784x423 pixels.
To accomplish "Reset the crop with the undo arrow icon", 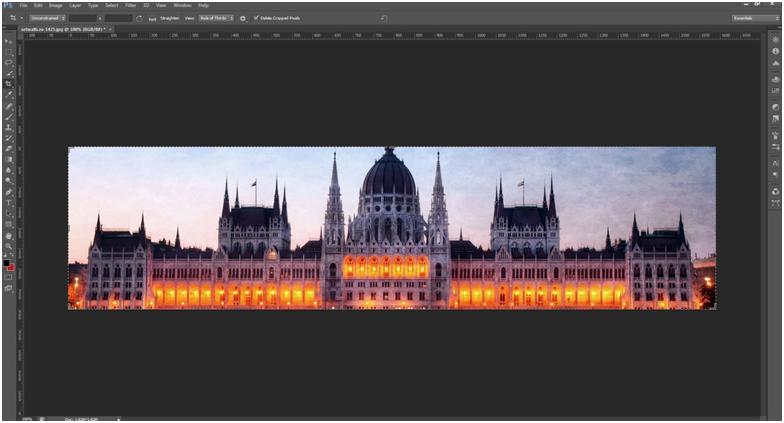I will click(384, 18).
